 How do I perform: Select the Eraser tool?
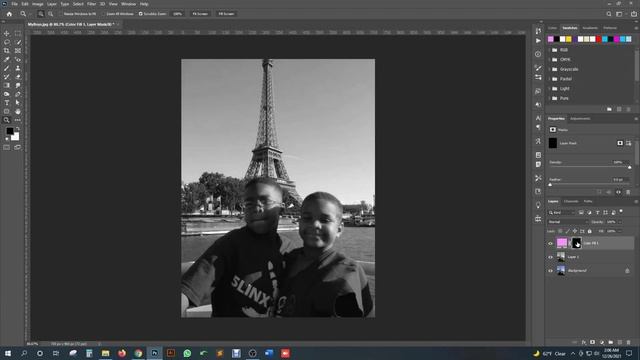pos(18,77)
